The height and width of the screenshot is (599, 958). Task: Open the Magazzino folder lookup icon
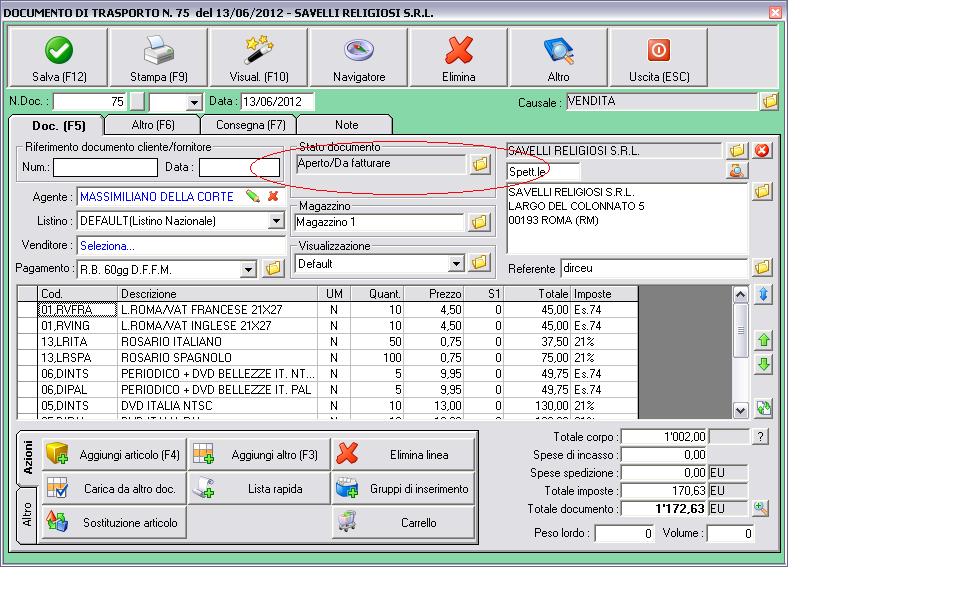[479, 222]
